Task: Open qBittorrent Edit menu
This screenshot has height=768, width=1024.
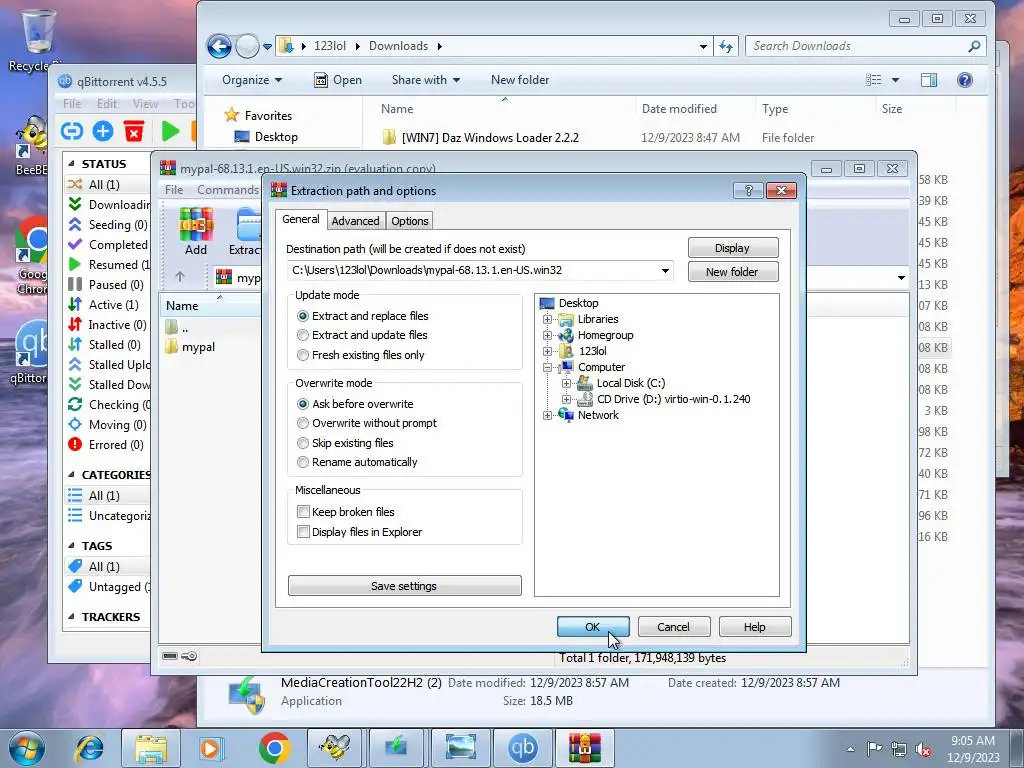Action: 107,104
